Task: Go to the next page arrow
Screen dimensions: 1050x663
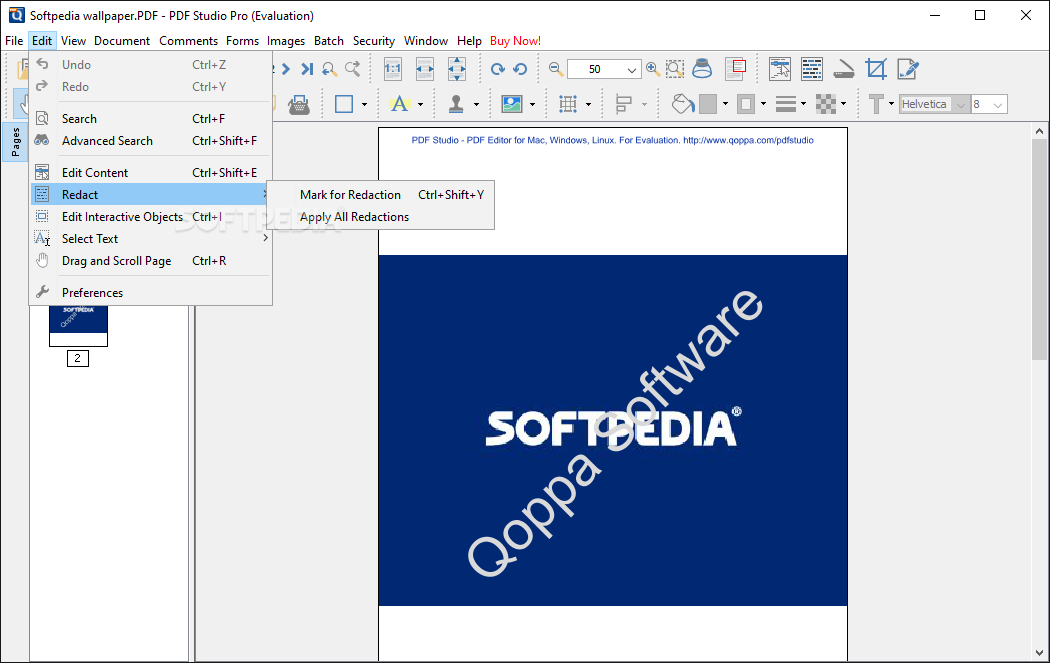Action: [286, 69]
